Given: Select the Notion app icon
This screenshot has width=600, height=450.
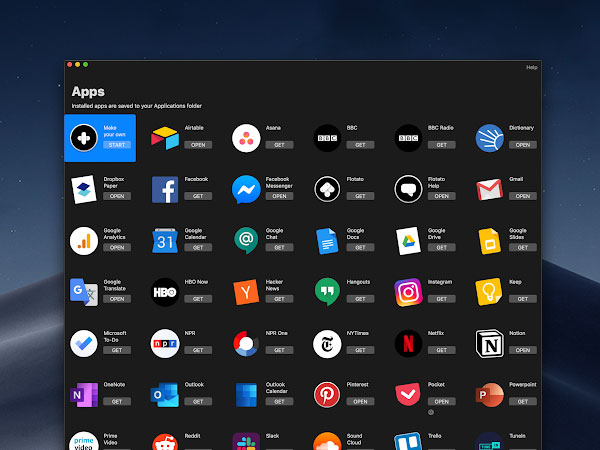Looking at the screenshot, I should 489,343.
